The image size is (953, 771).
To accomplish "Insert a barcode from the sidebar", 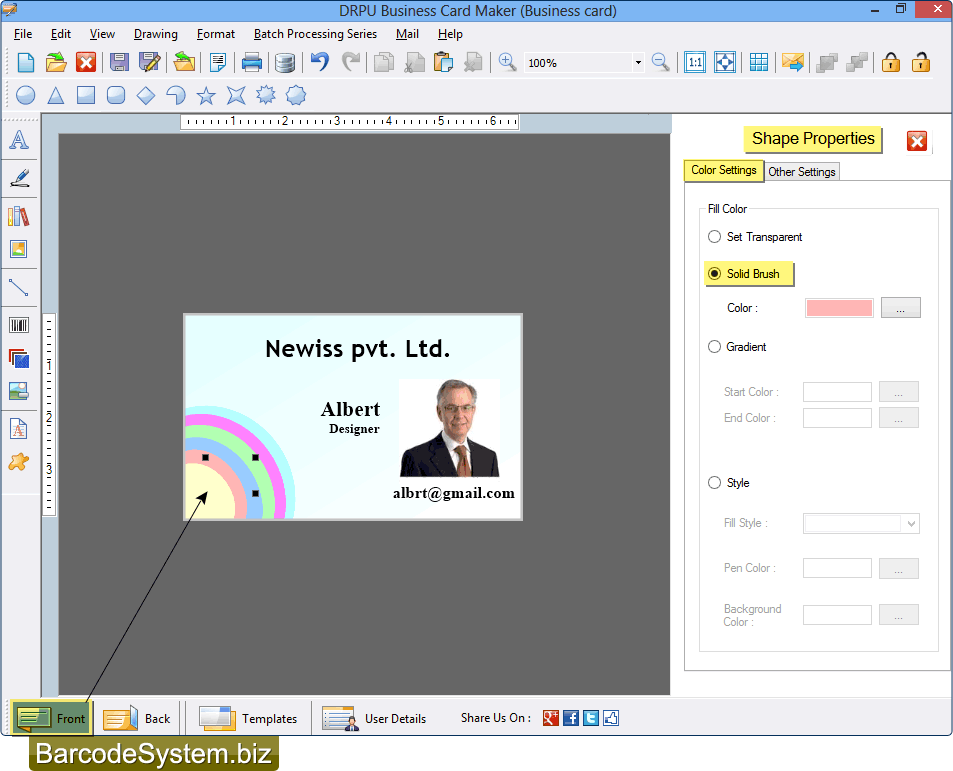I will pyautogui.click(x=19, y=325).
